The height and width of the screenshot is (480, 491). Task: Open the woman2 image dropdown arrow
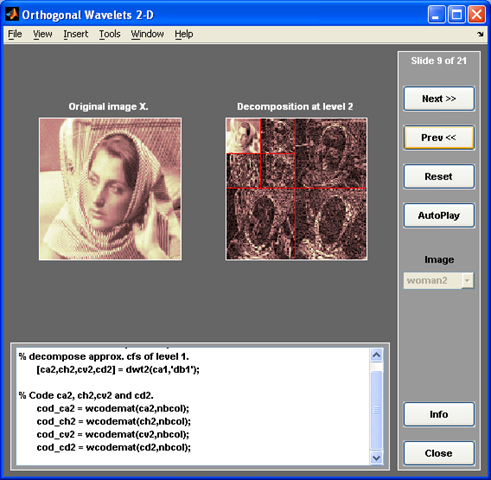(467, 280)
